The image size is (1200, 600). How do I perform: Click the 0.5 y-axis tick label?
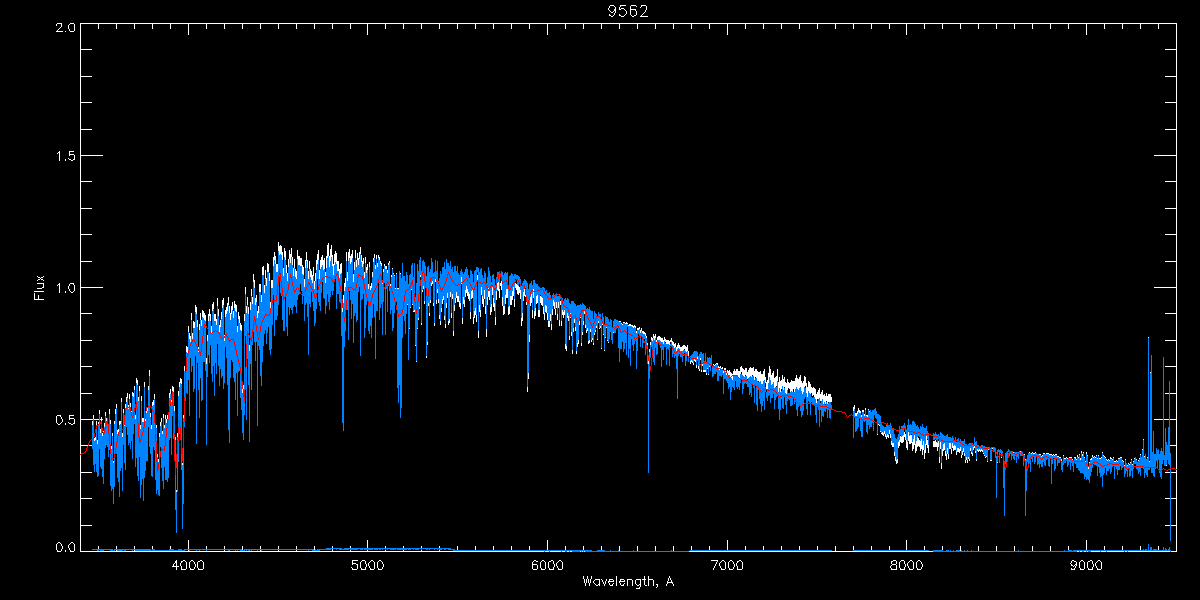[x=66, y=419]
